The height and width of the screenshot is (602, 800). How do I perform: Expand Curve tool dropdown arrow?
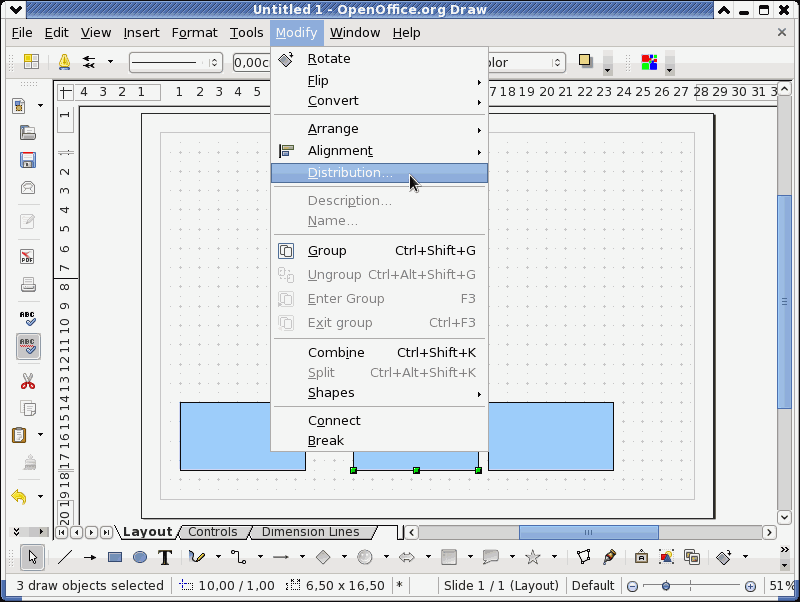tap(218, 557)
